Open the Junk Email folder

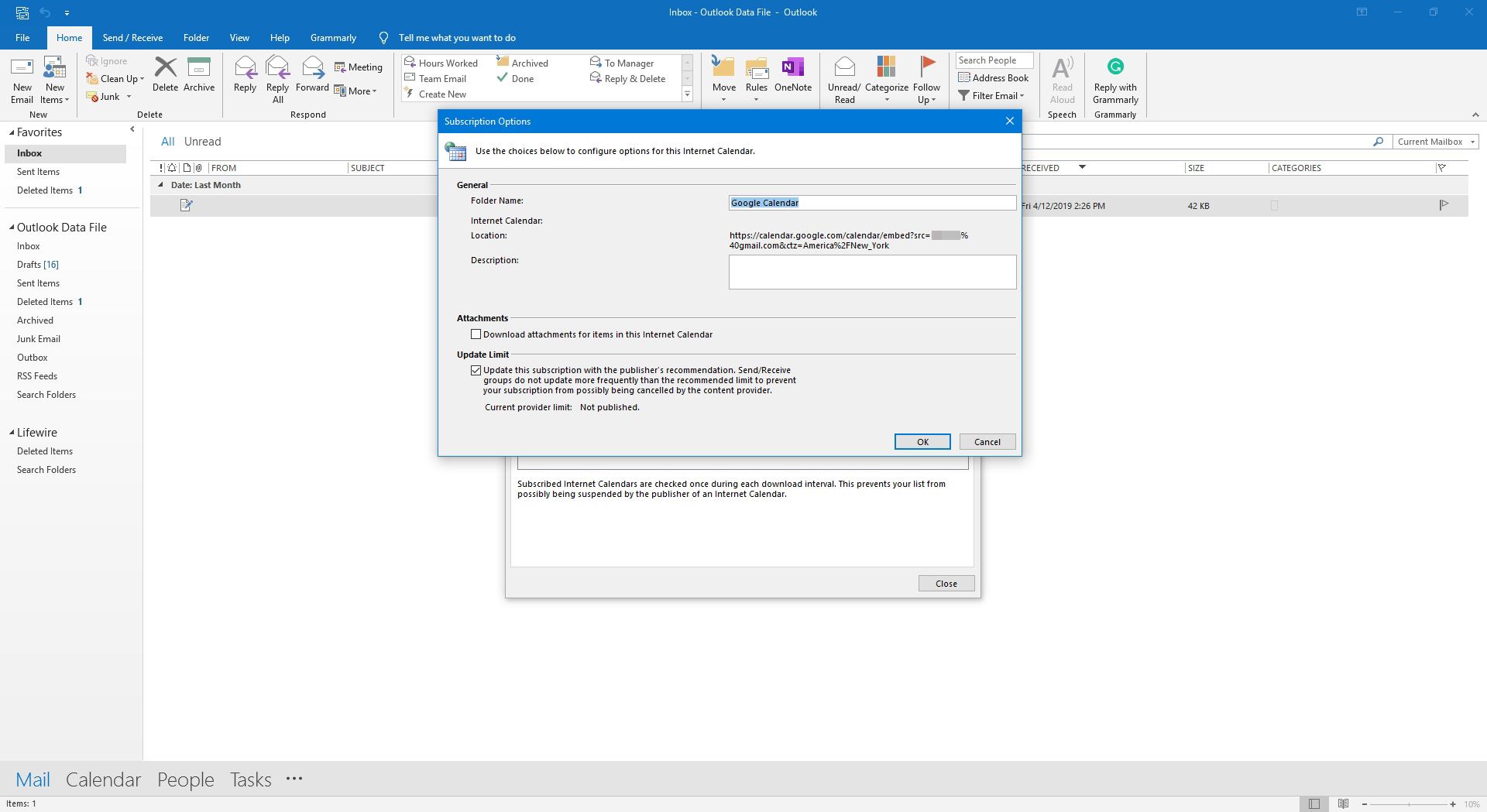tap(39, 339)
